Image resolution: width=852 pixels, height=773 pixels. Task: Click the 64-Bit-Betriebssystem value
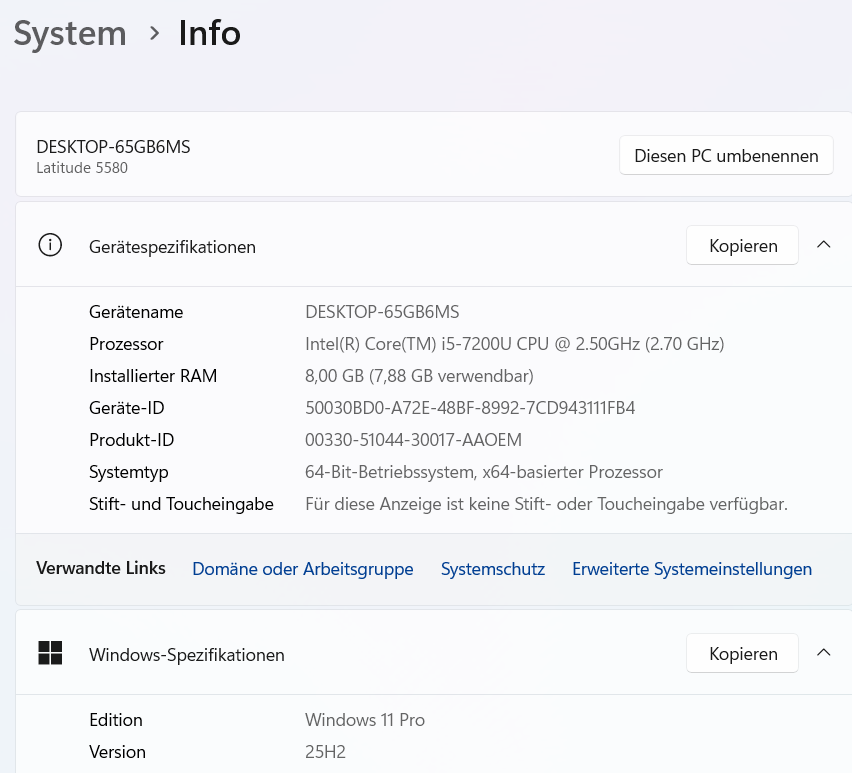point(484,472)
